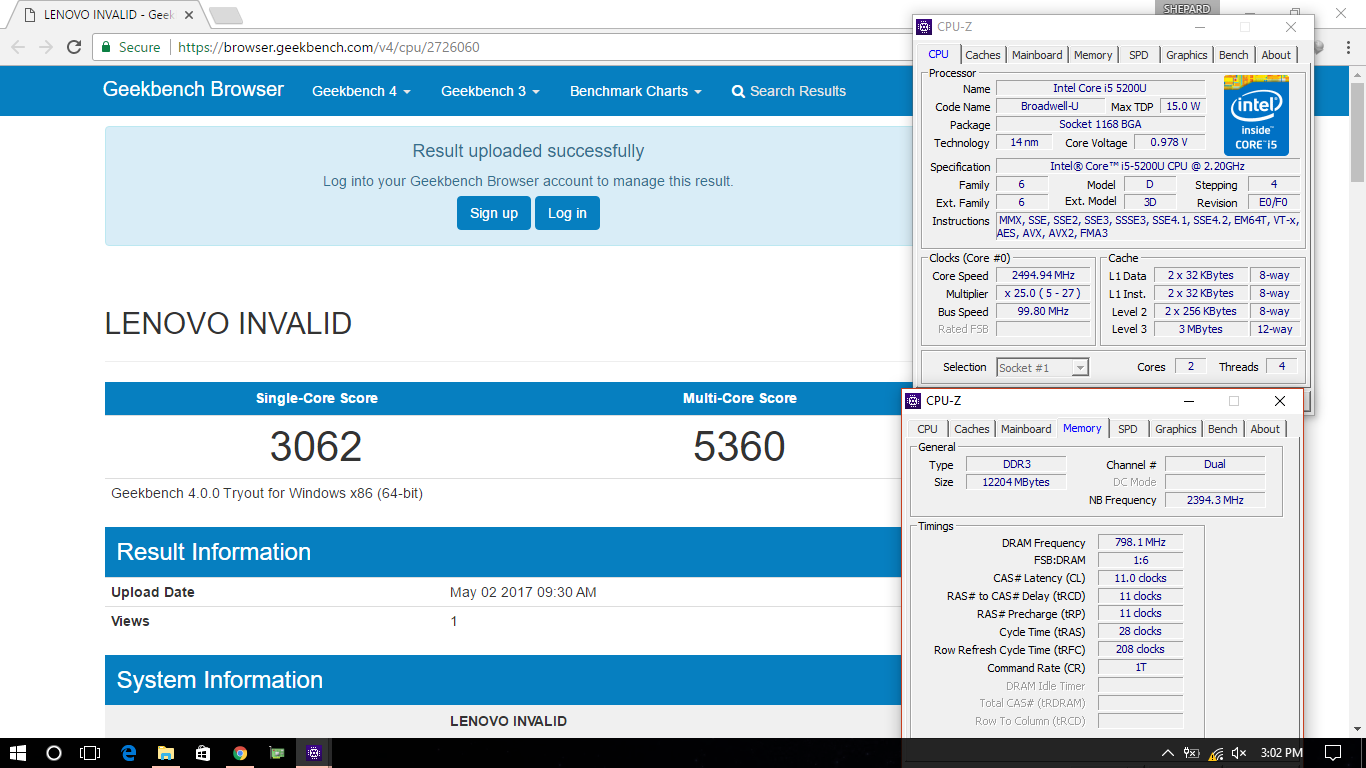This screenshot has width=1366, height=768.
Task: Select Bench tab in lower CPU-Z window
Action: (1223, 429)
